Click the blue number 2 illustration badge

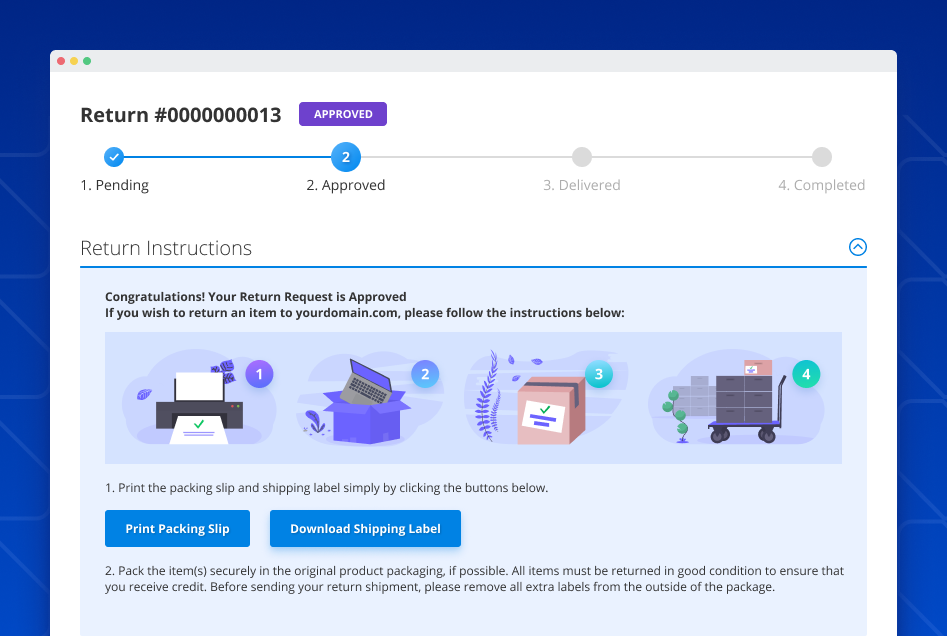point(425,375)
